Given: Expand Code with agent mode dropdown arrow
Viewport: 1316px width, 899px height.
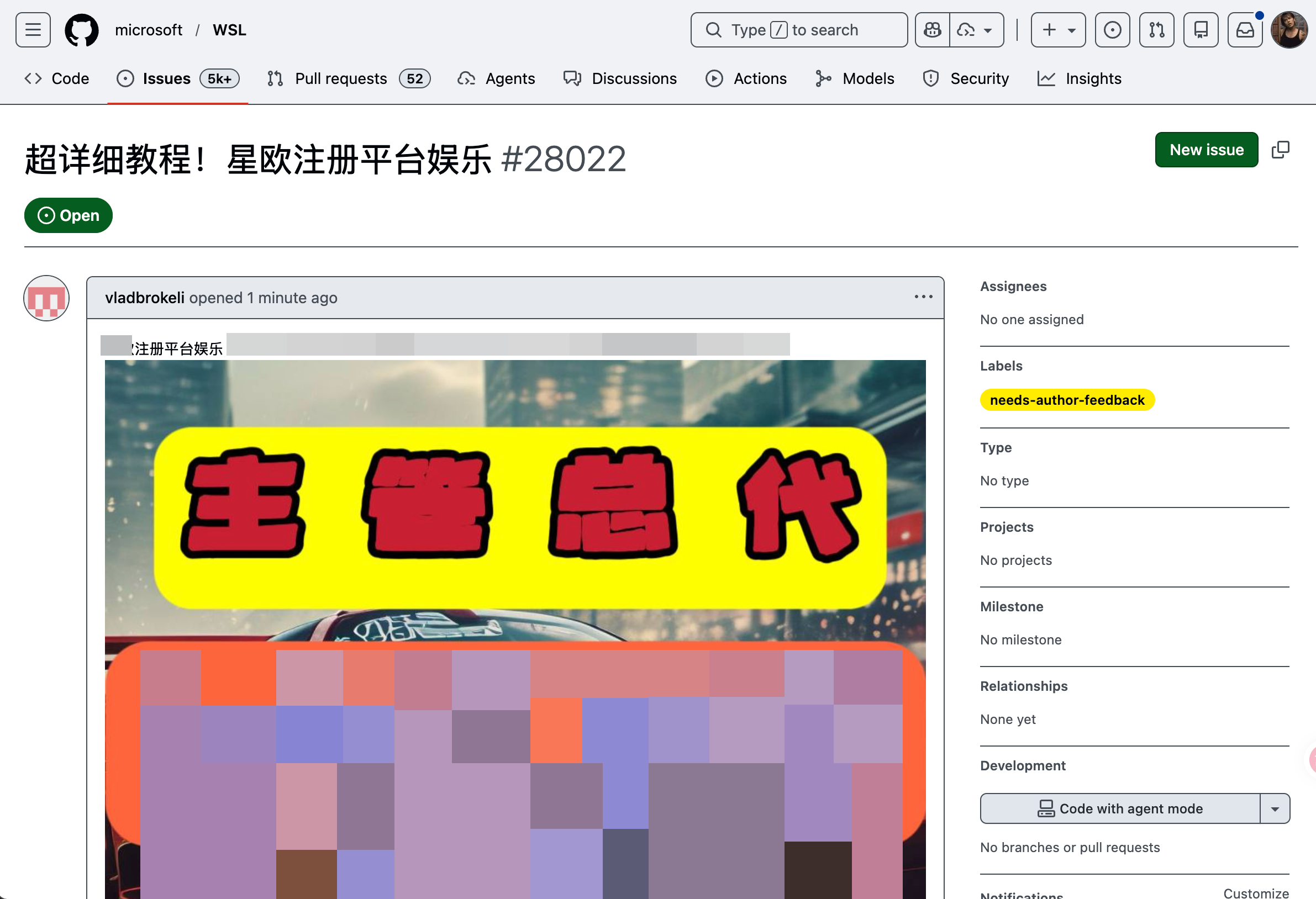Looking at the screenshot, I should tap(1275, 809).
